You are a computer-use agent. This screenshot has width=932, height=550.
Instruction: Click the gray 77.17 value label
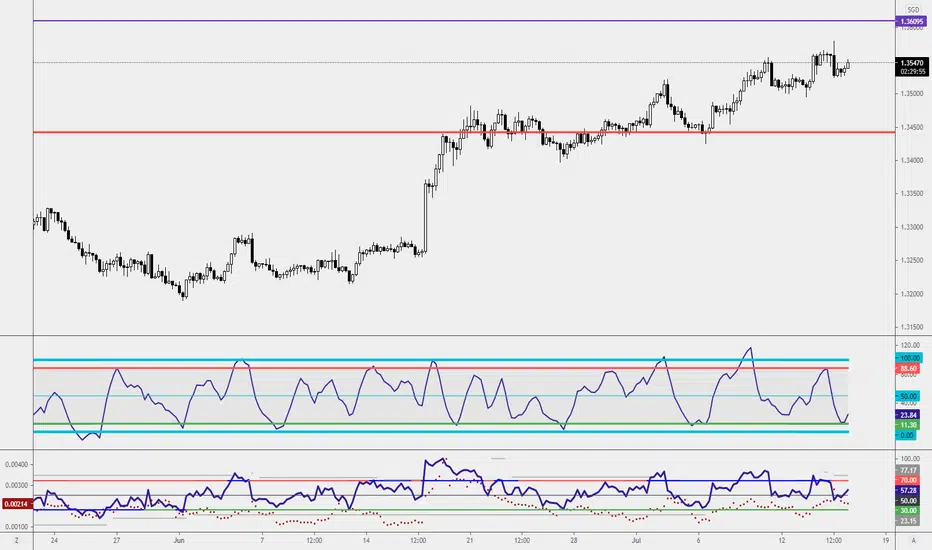[x=908, y=470]
